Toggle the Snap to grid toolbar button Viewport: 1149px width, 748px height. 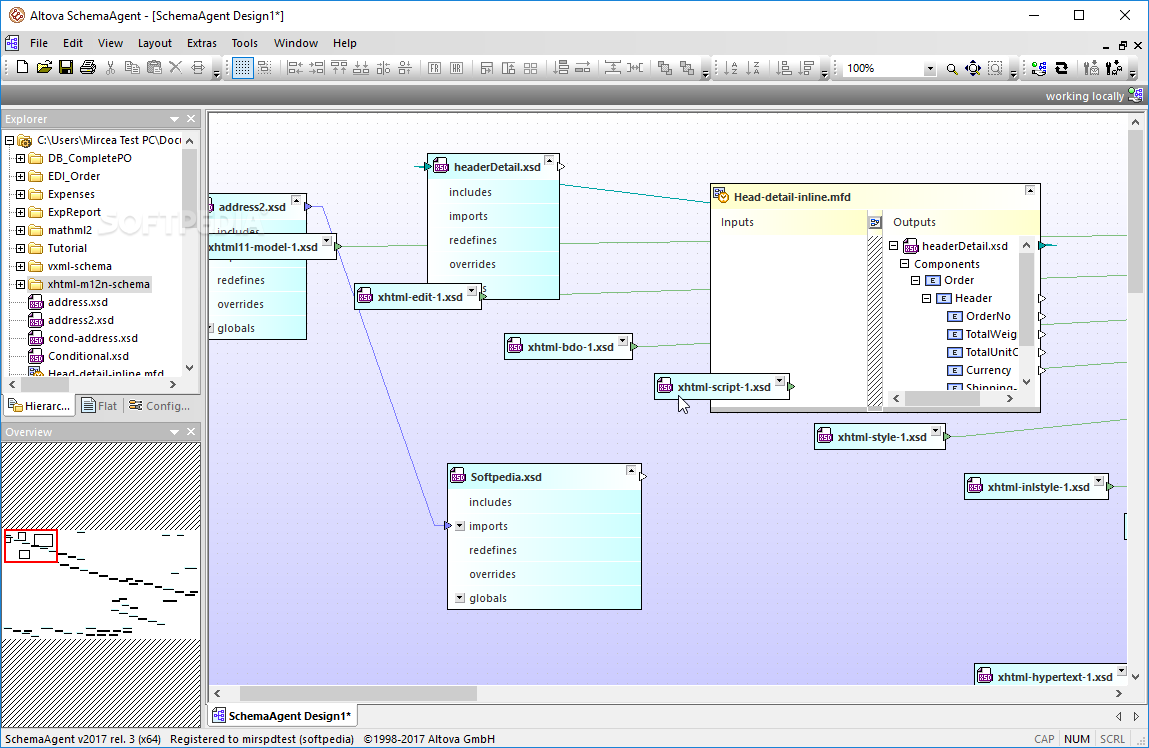click(265, 68)
